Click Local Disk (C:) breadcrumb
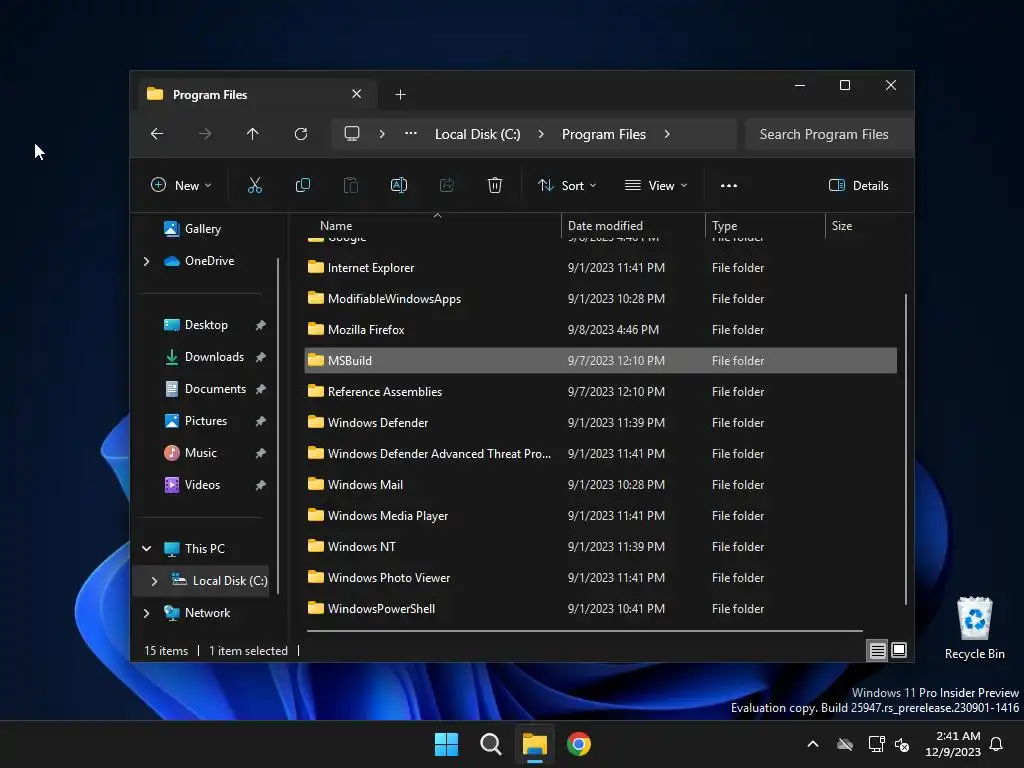This screenshot has height=768, width=1024. (x=477, y=134)
